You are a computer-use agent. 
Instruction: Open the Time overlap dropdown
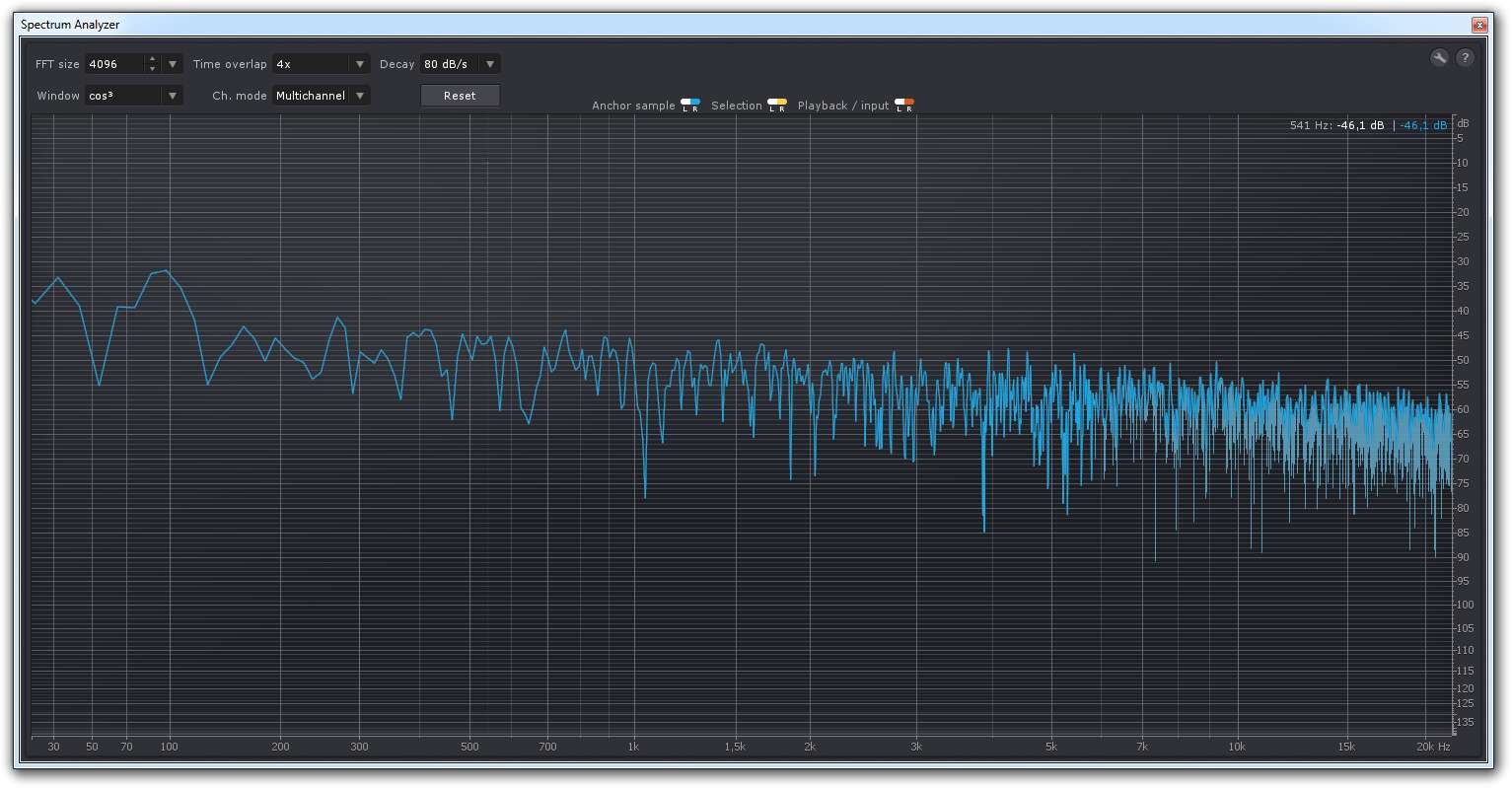click(x=360, y=64)
